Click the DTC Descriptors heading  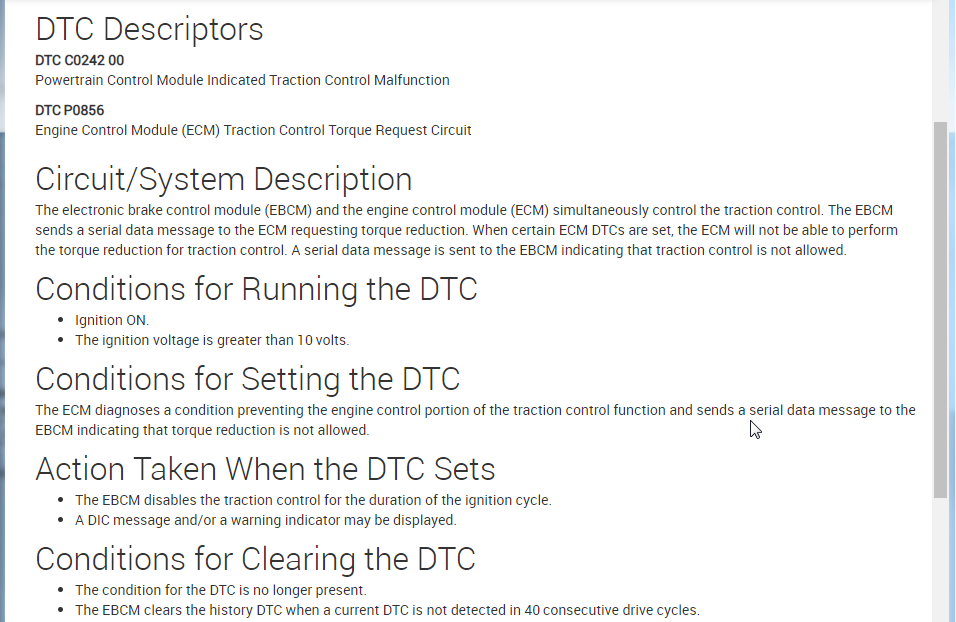(149, 30)
